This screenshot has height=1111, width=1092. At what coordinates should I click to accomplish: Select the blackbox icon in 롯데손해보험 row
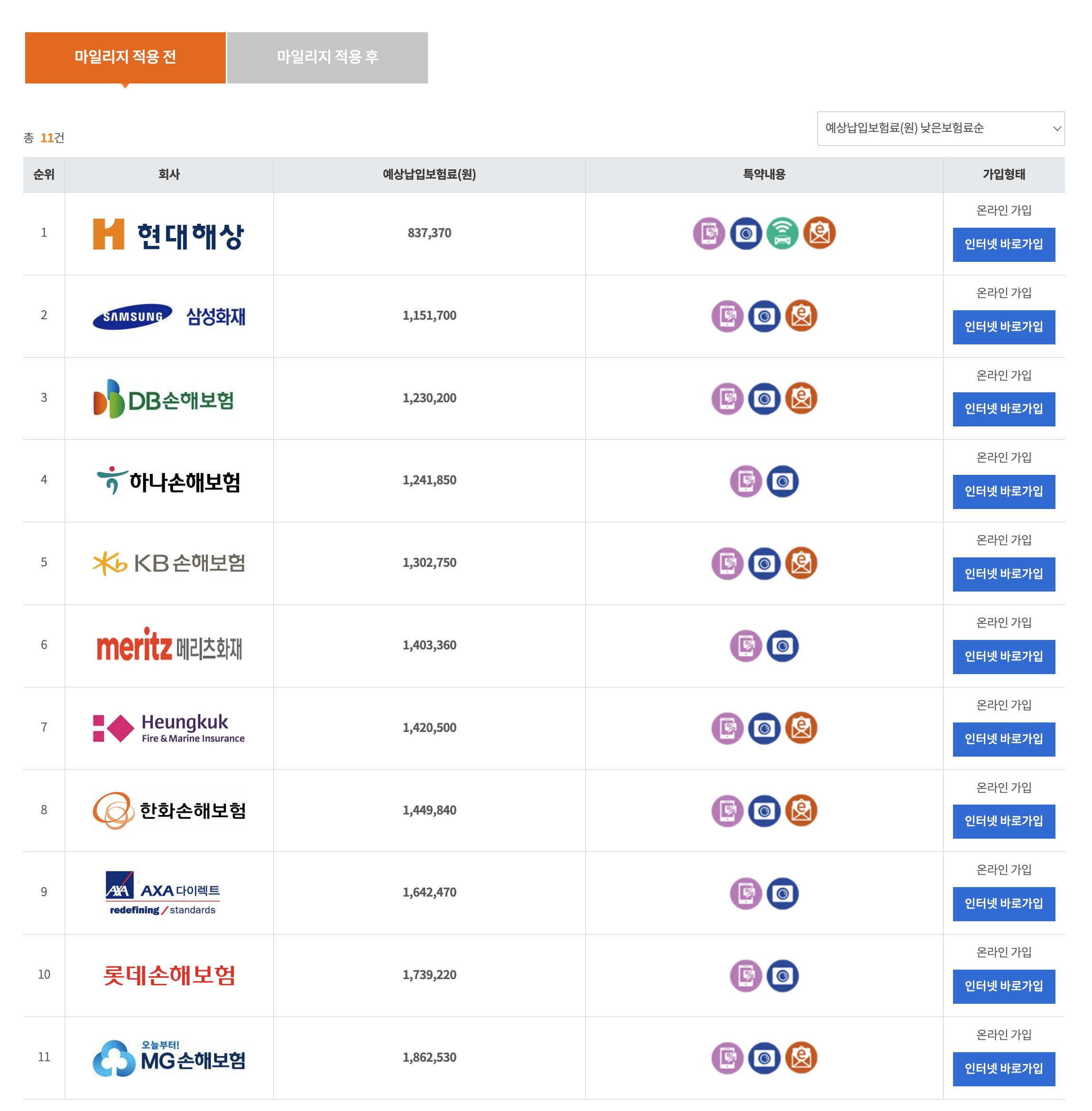783,976
